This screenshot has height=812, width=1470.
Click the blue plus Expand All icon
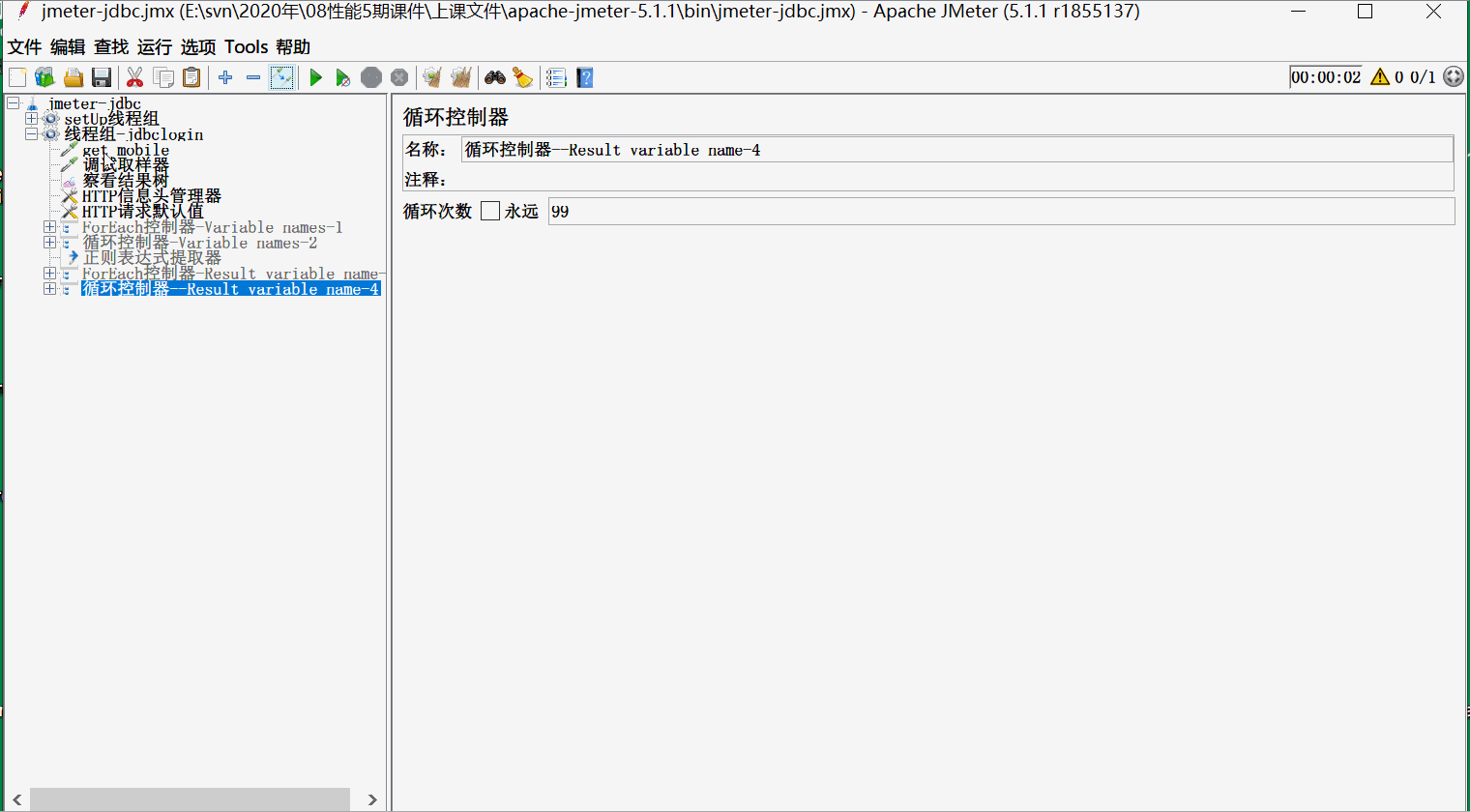point(225,77)
